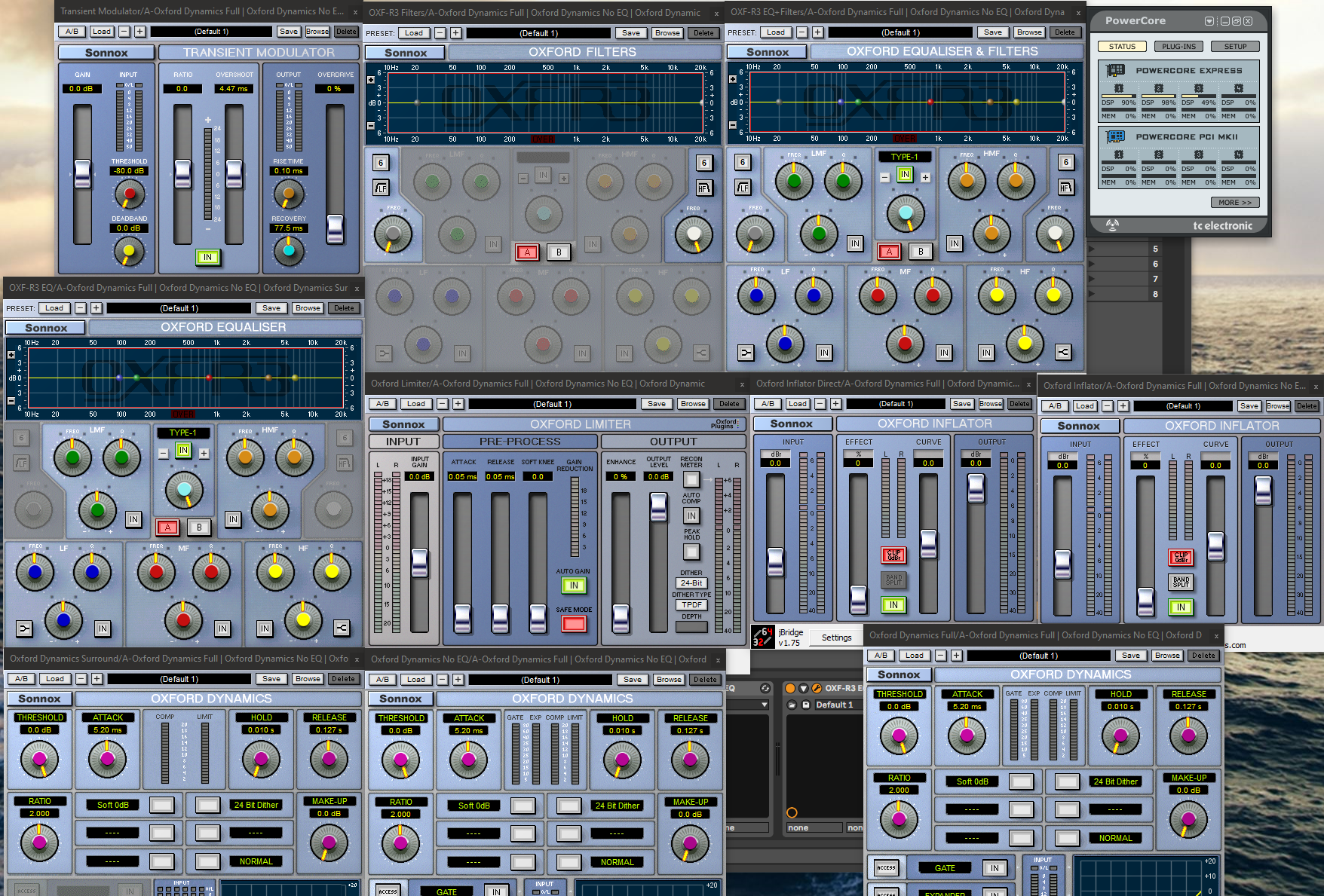Click graph plus icon in Oxford Filters window
Viewport: 1324px width, 896px height.
pos(370,80)
